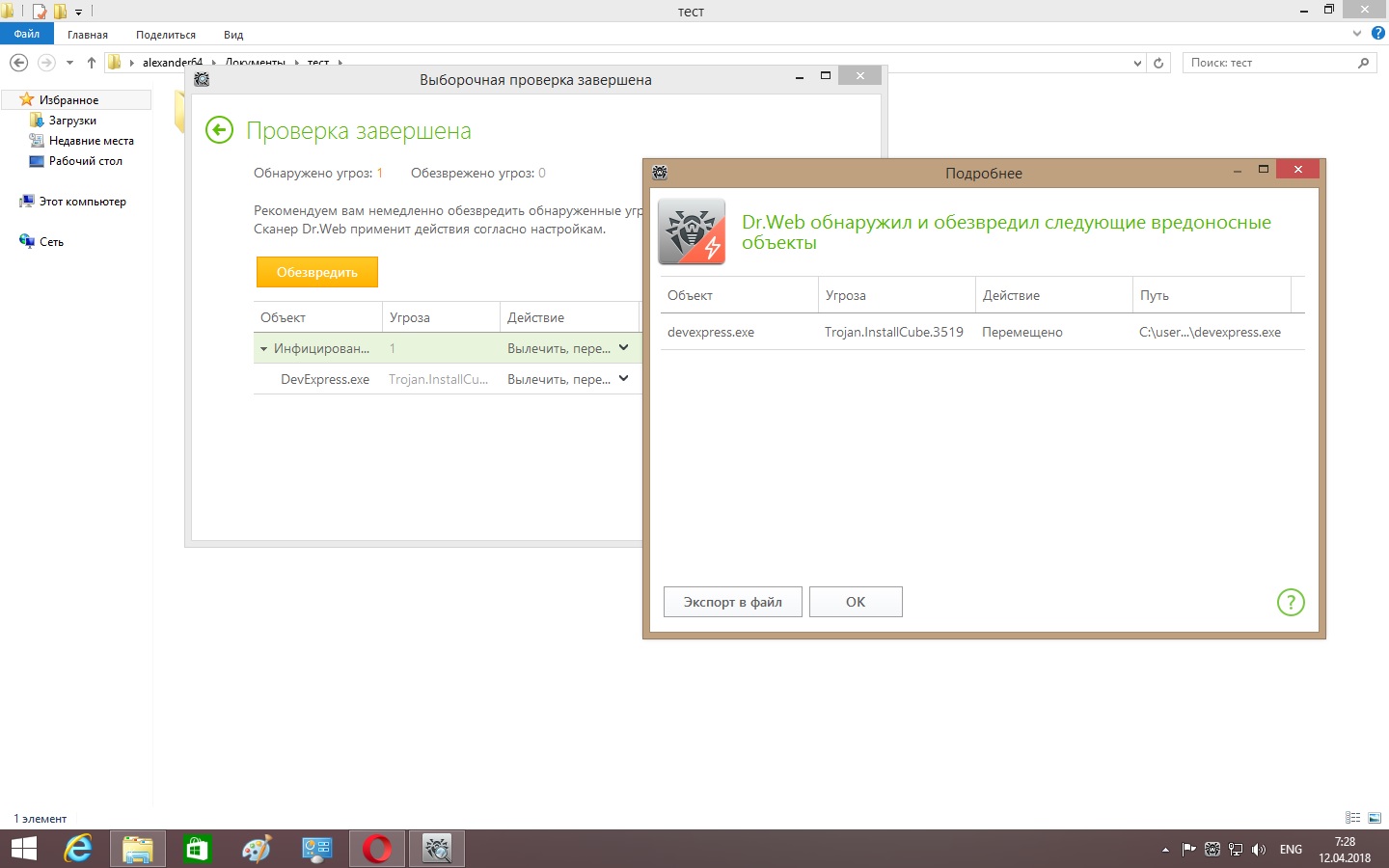The width and height of the screenshot is (1389, 868).
Task: Confirm with the OK button
Action: pyautogui.click(x=856, y=602)
